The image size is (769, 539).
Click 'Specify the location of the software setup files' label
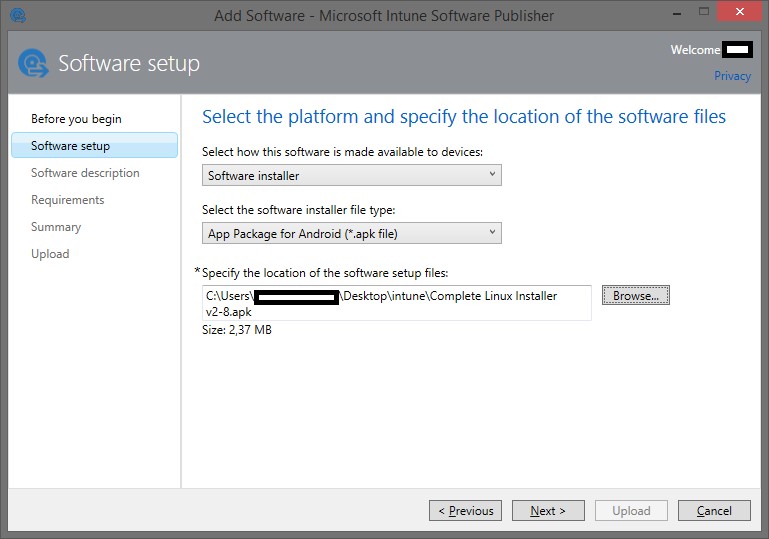(325, 273)
